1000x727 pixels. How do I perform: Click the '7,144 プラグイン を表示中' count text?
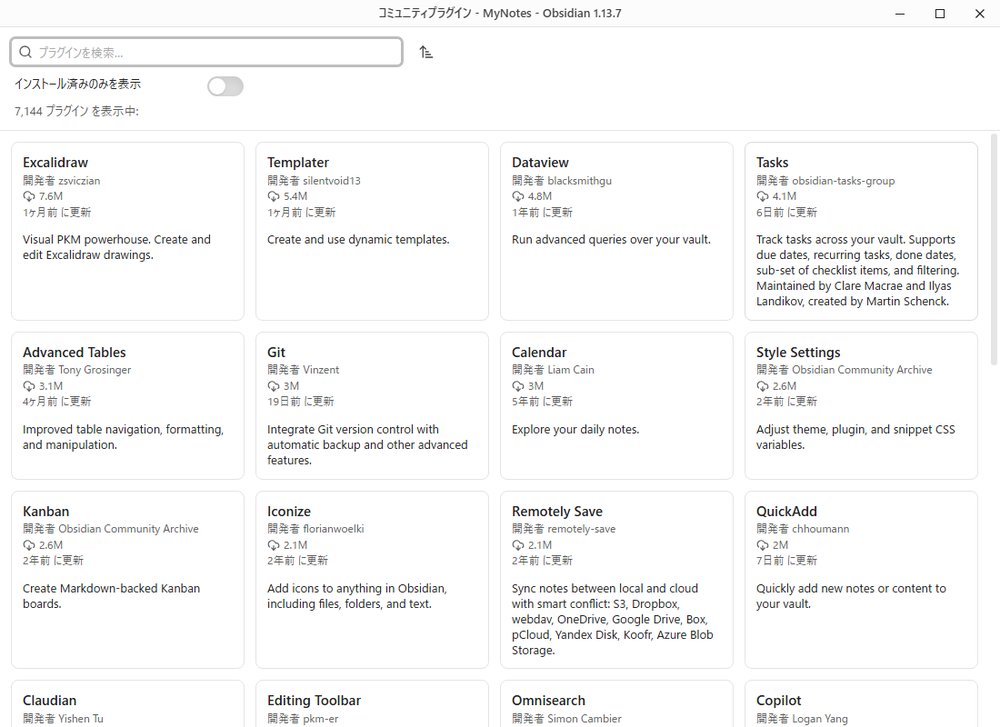pos(77,111)
